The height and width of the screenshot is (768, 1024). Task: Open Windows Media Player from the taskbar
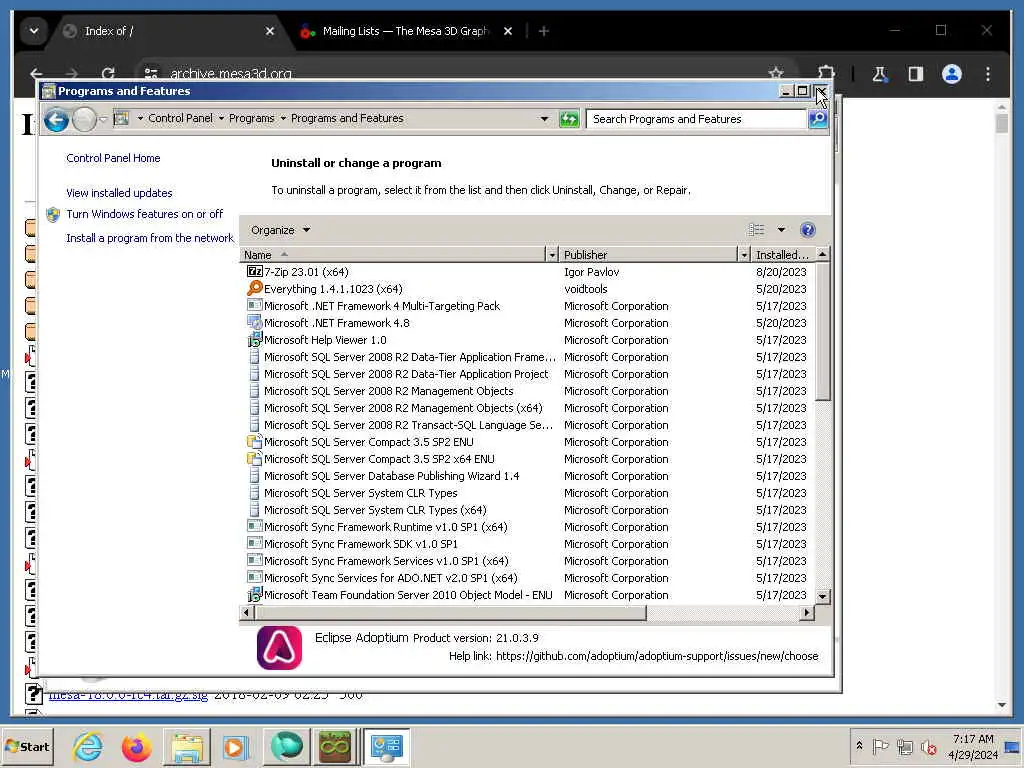coord(235,747)
